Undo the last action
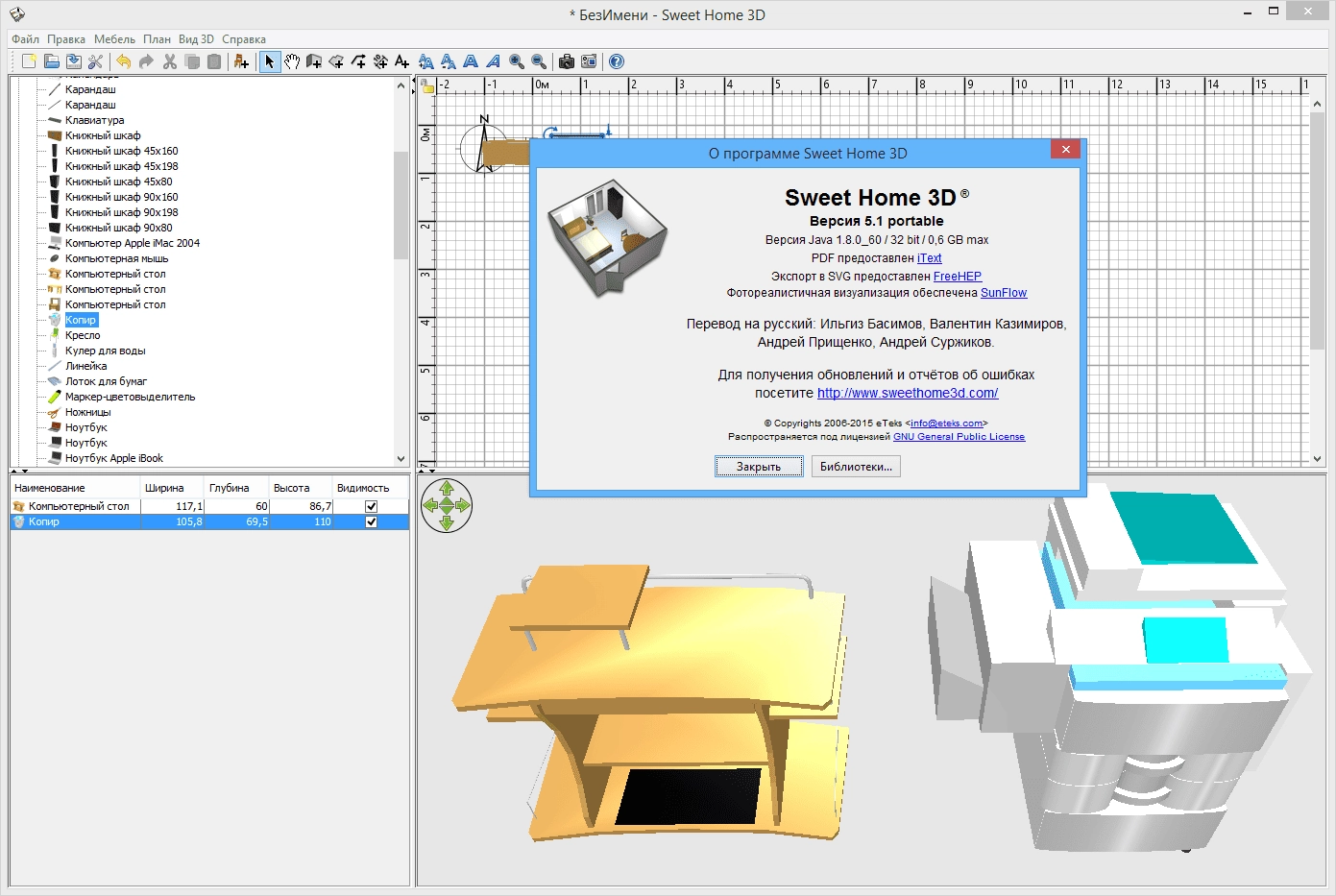1336x896 pixels. 123,61
